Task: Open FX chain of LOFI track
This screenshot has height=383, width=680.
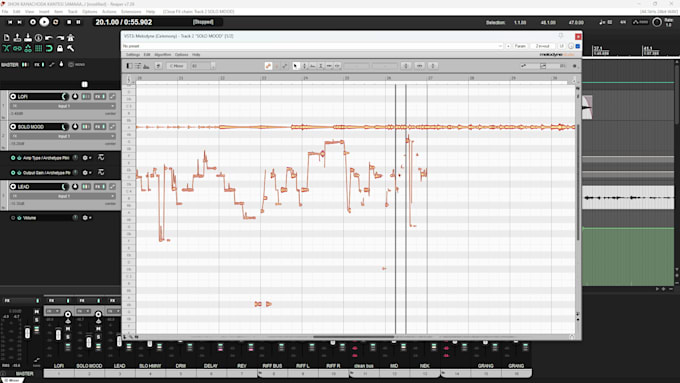Action: pyautogui.click(x=98, y=96)
